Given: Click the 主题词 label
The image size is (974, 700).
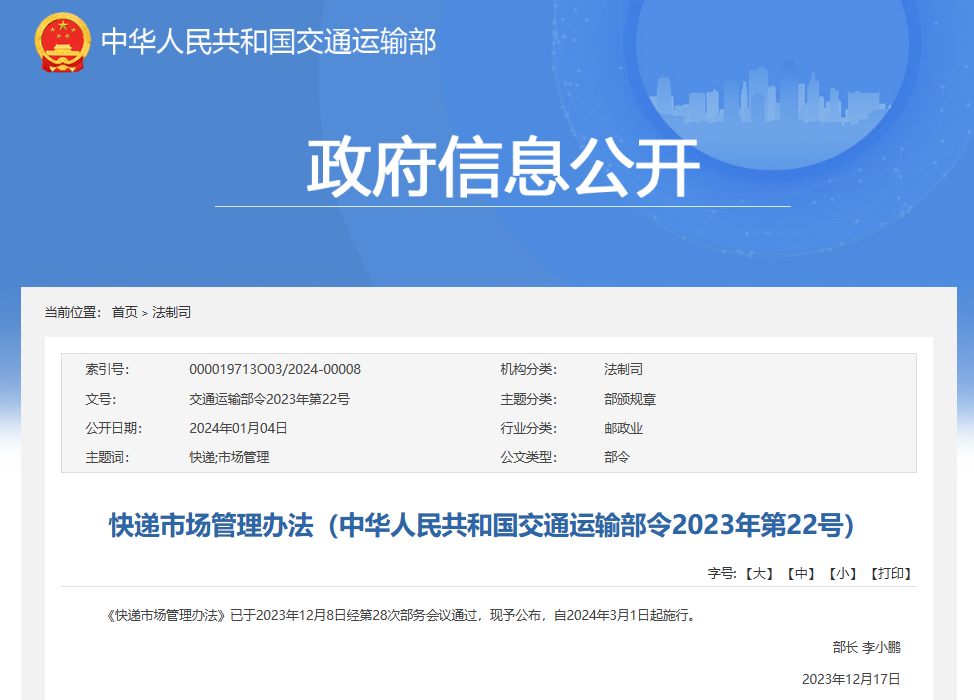Looking at the screenshot, I should pos(107,458).
